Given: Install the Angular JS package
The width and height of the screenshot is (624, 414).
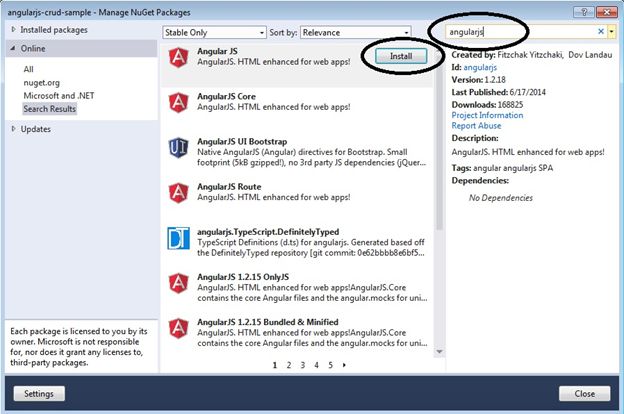Looking at the screenshot, I should (401, 56).
